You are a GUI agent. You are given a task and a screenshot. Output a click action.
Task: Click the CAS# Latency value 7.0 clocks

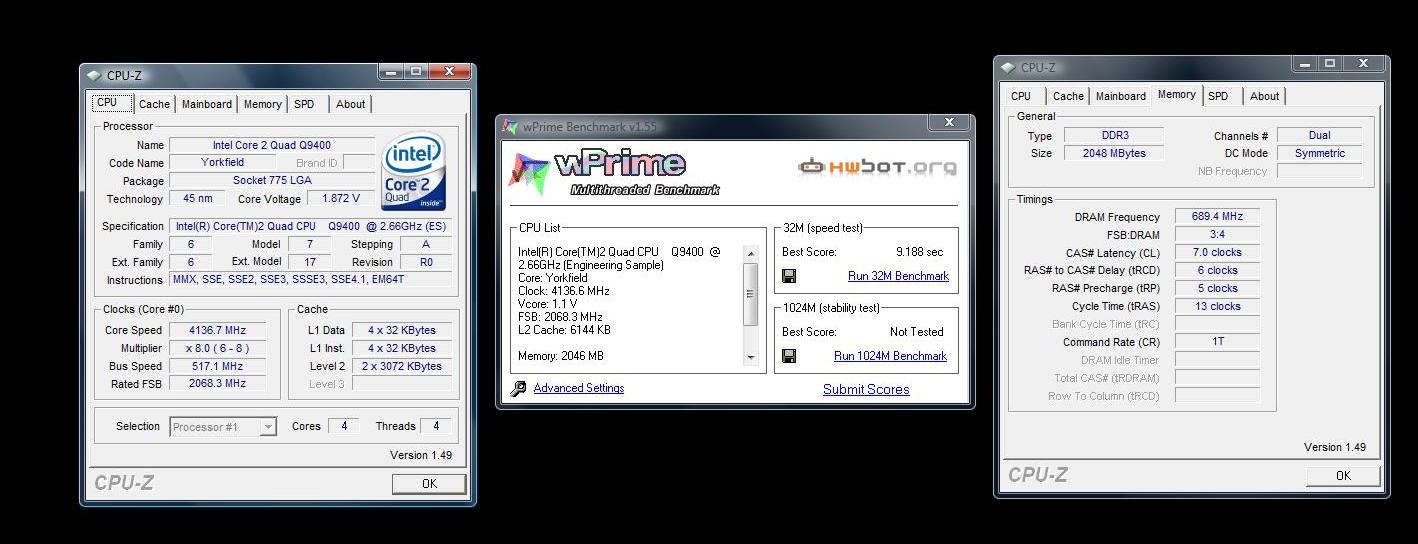(1217, 252)
